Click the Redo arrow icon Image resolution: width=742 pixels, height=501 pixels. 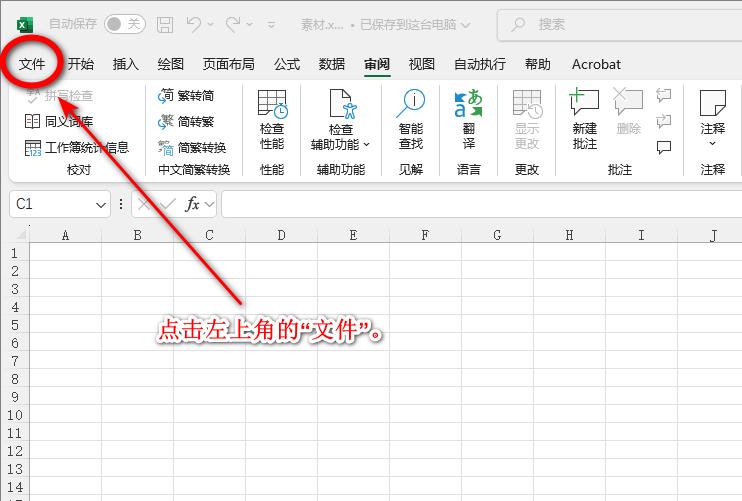tap(232, 24)
